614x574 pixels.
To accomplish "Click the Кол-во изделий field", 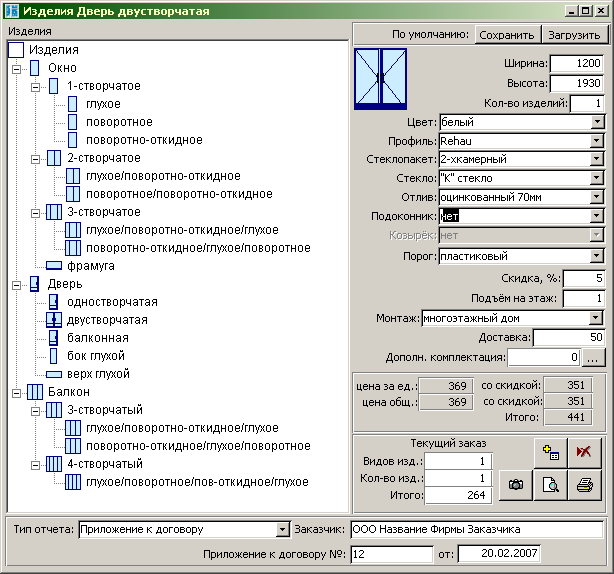I will click(x=587, y=104).
